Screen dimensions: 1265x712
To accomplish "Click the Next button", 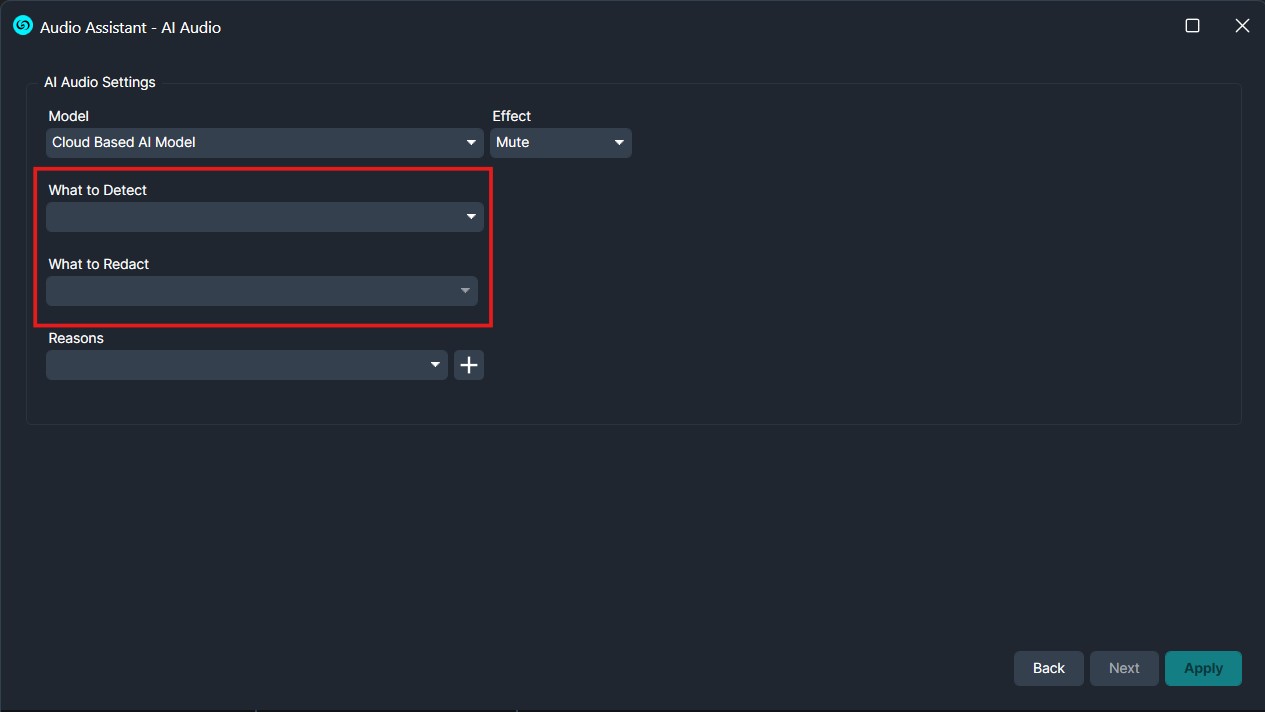I will (1124, 668).
